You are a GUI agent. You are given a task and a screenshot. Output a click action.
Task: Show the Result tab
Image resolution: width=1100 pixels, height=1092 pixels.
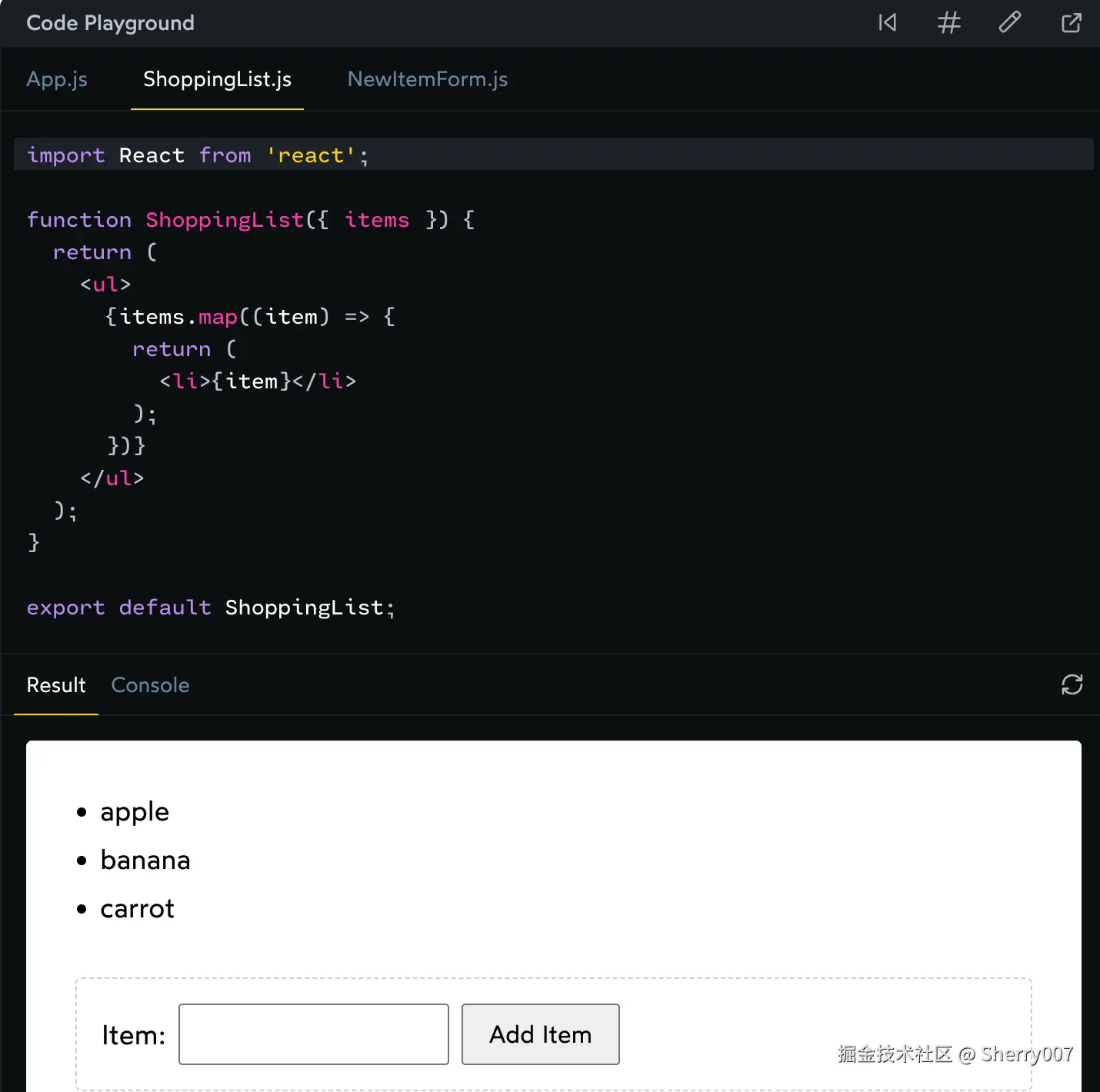[56, 685]
